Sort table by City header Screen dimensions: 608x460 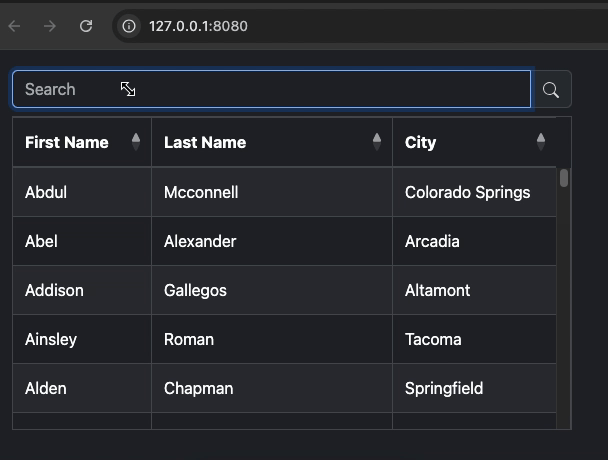(x=421, y=142)
